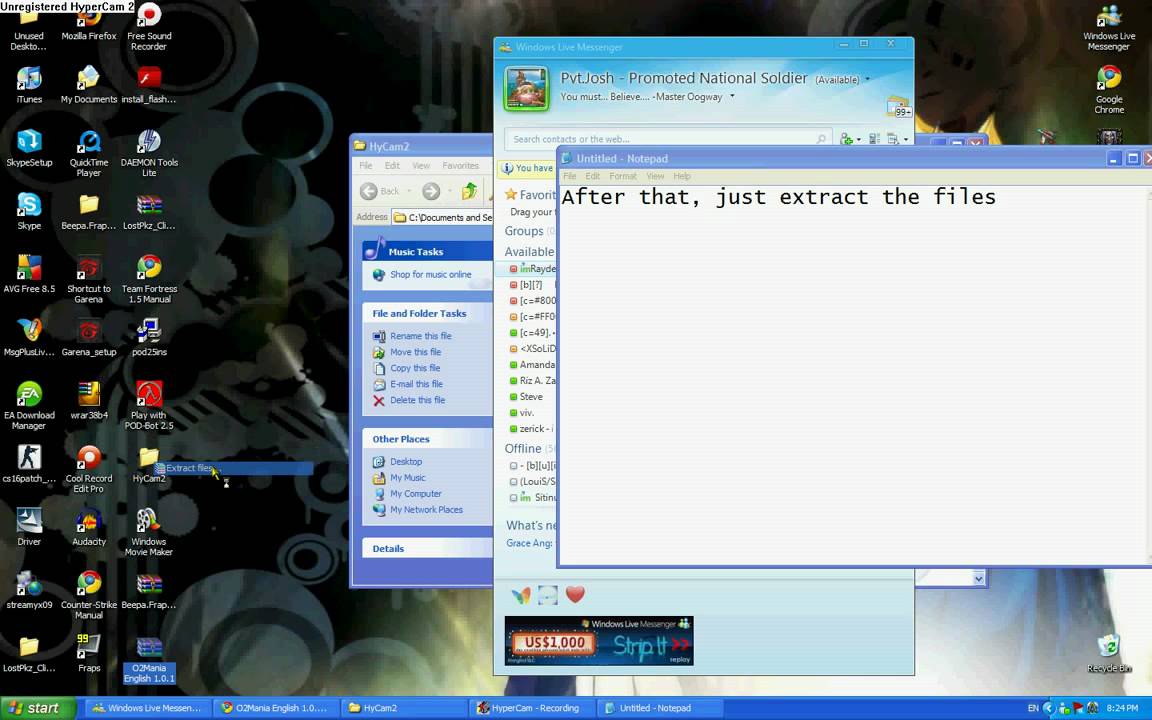This screenshot has height=720, width=1152.
Task: Click Move this file link
Action: click(x=415, y=352)
